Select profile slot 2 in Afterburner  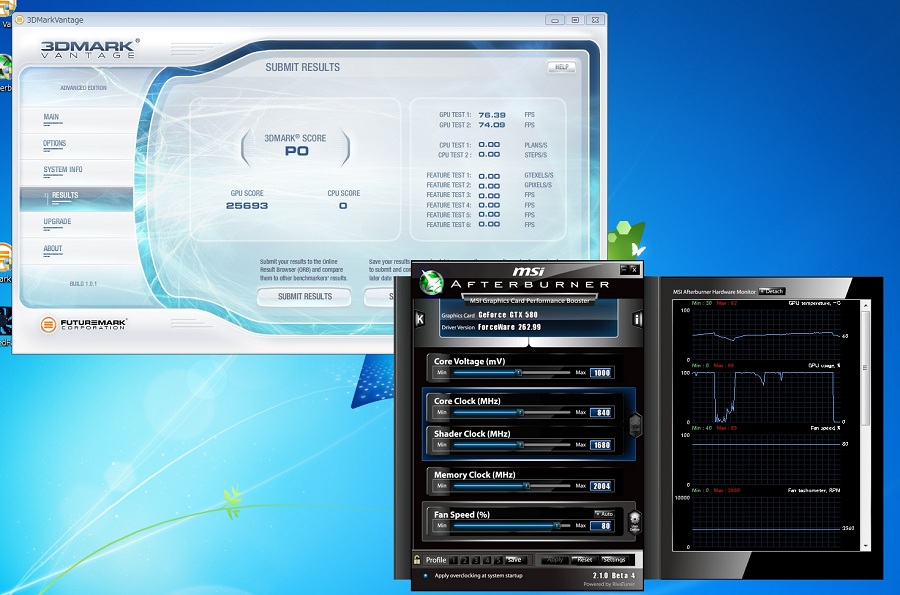coord(465,560)
